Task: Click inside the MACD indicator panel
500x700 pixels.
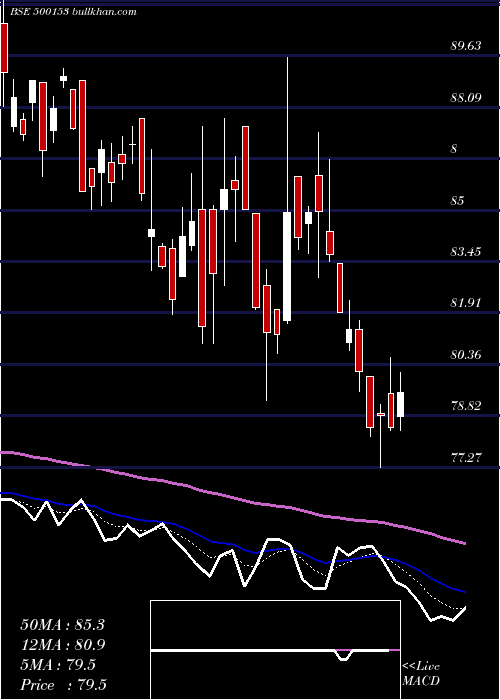Action: coord(275,650)
